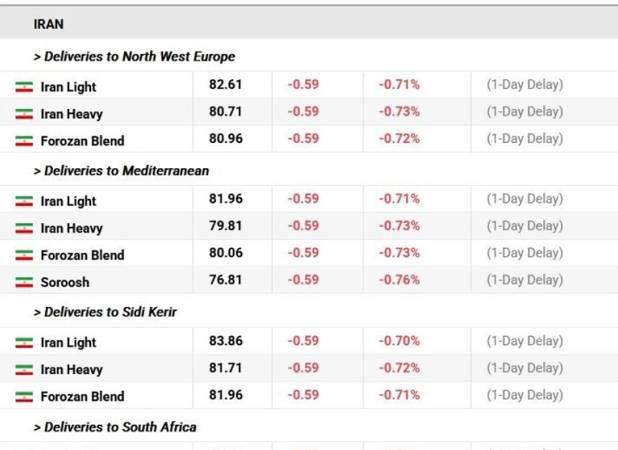Click the 82.61 price of Iran Light

point(225,84)
